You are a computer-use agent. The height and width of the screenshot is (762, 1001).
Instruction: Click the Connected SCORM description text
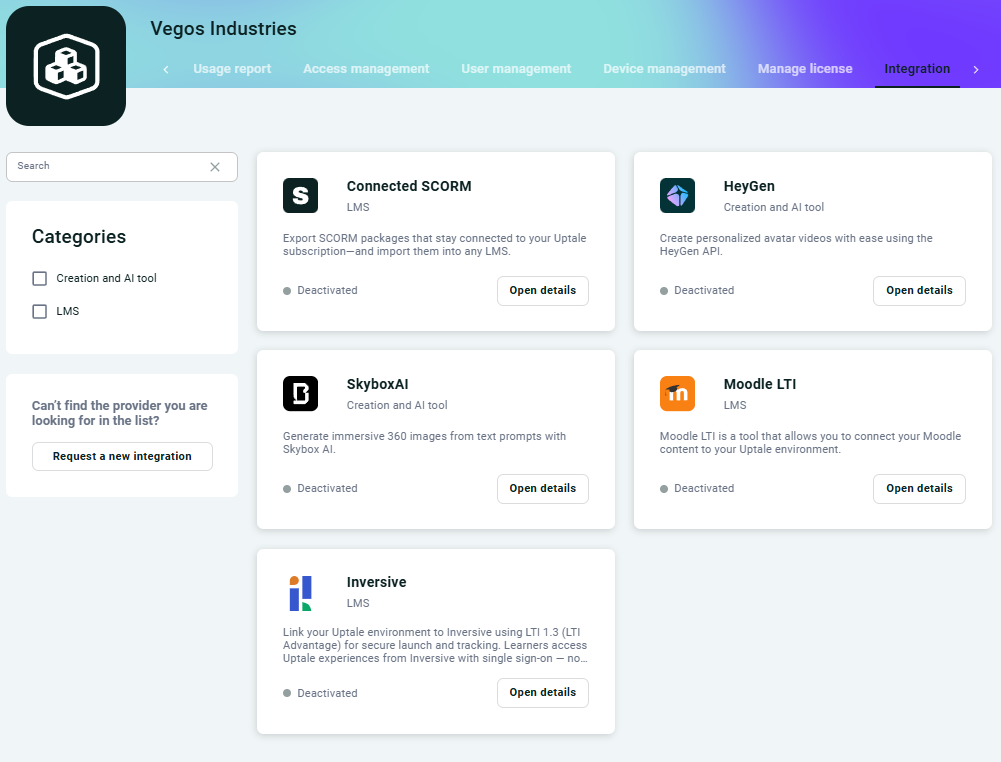(x=434, y=244)
